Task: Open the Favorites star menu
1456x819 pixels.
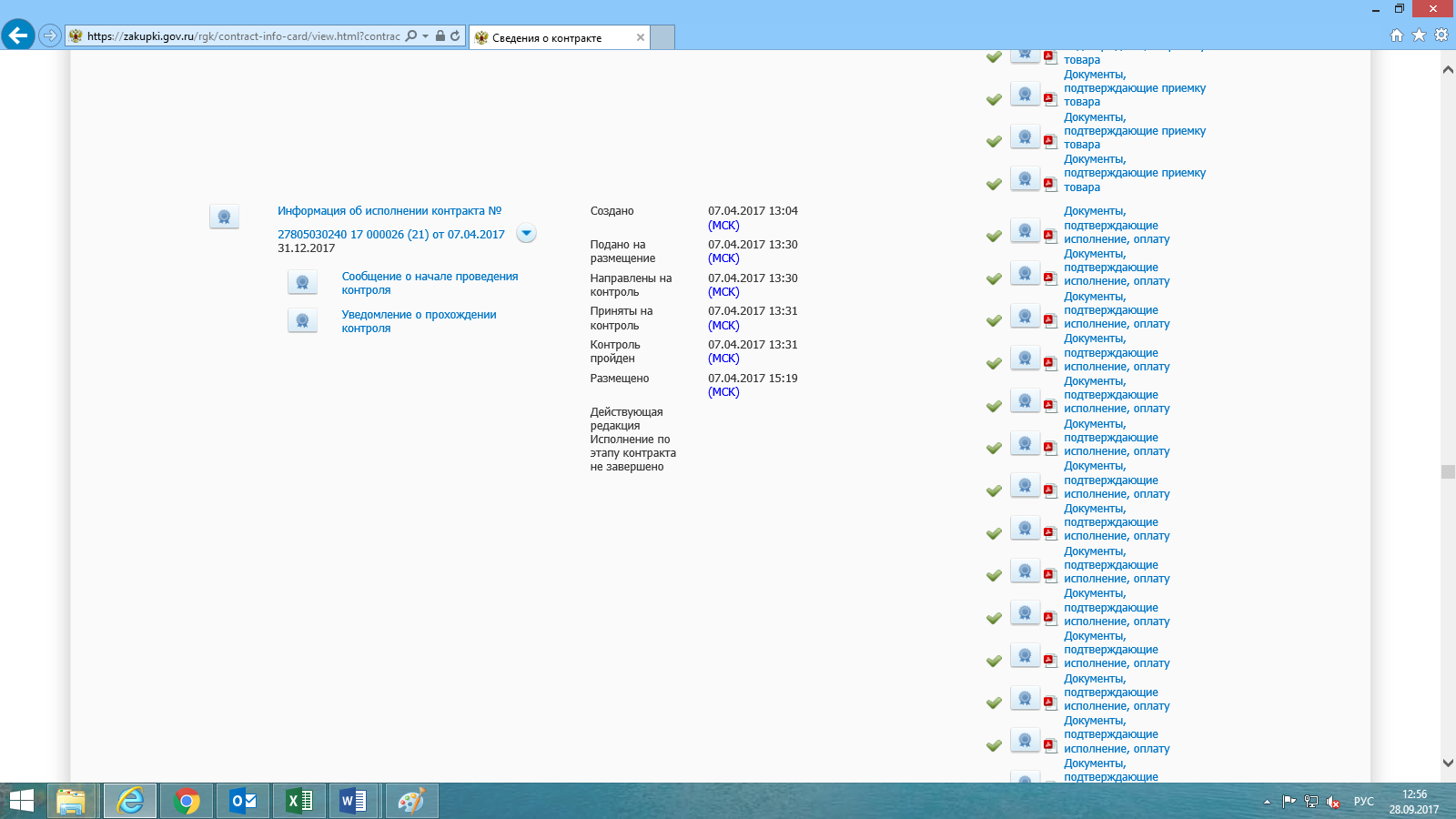Action: click(x=1419, y=35)
